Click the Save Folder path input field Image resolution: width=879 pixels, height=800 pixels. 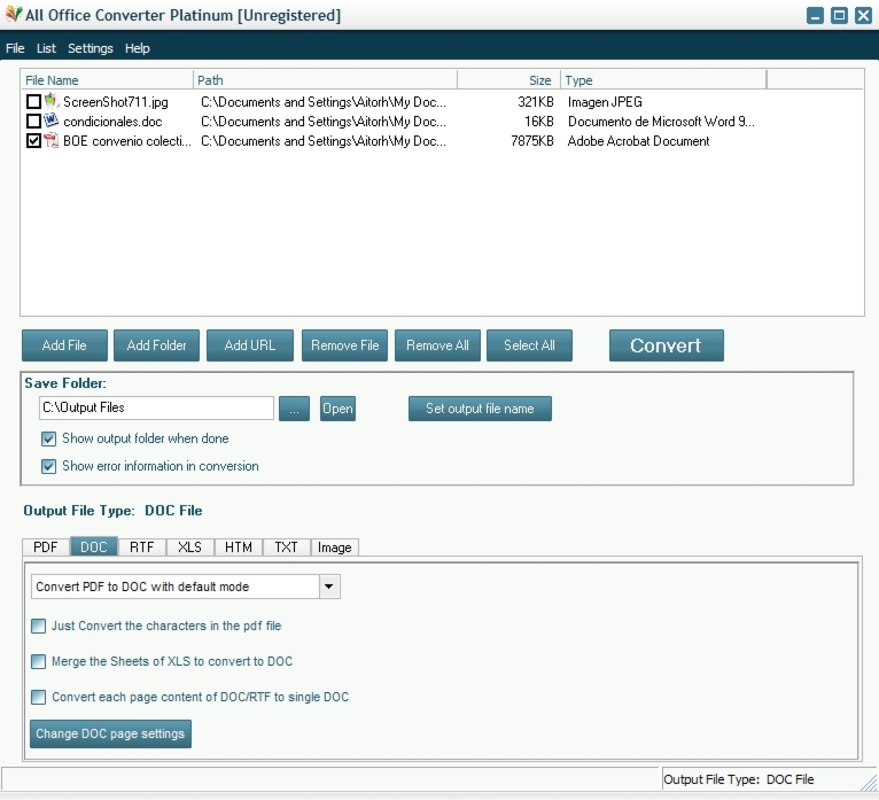click(156, 408)
